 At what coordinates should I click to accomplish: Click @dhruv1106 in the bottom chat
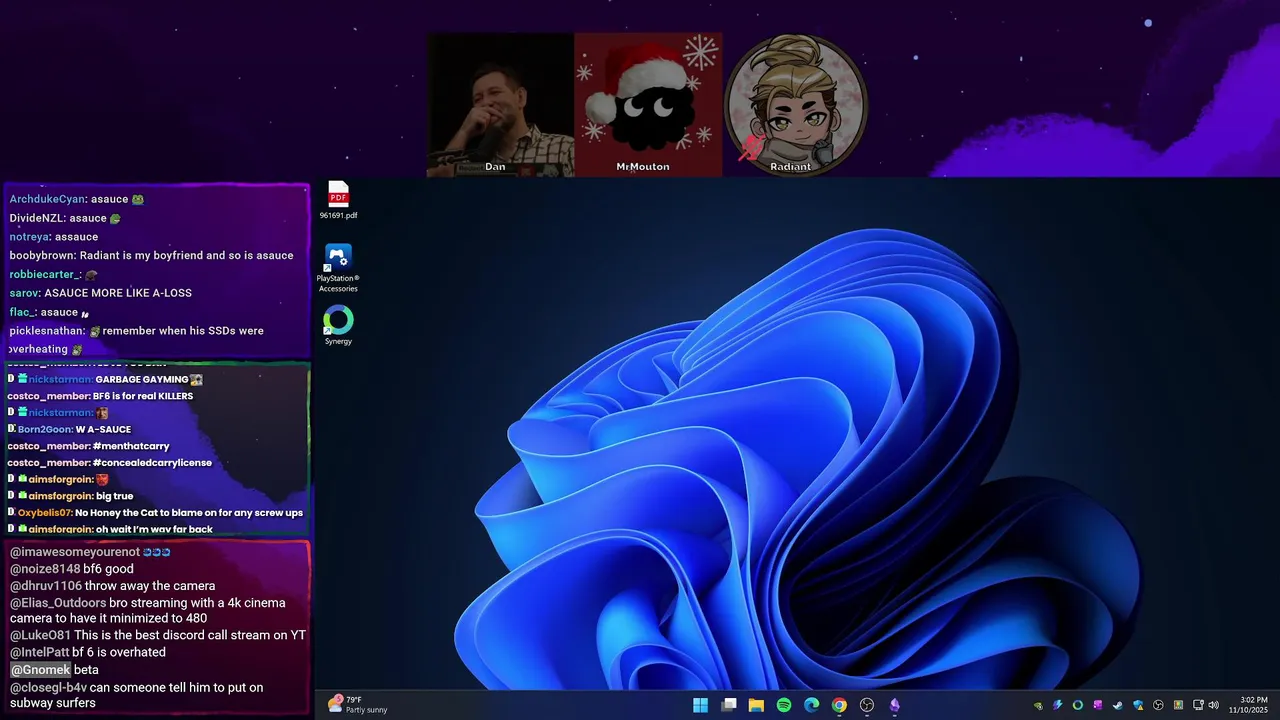pos(46,586)
